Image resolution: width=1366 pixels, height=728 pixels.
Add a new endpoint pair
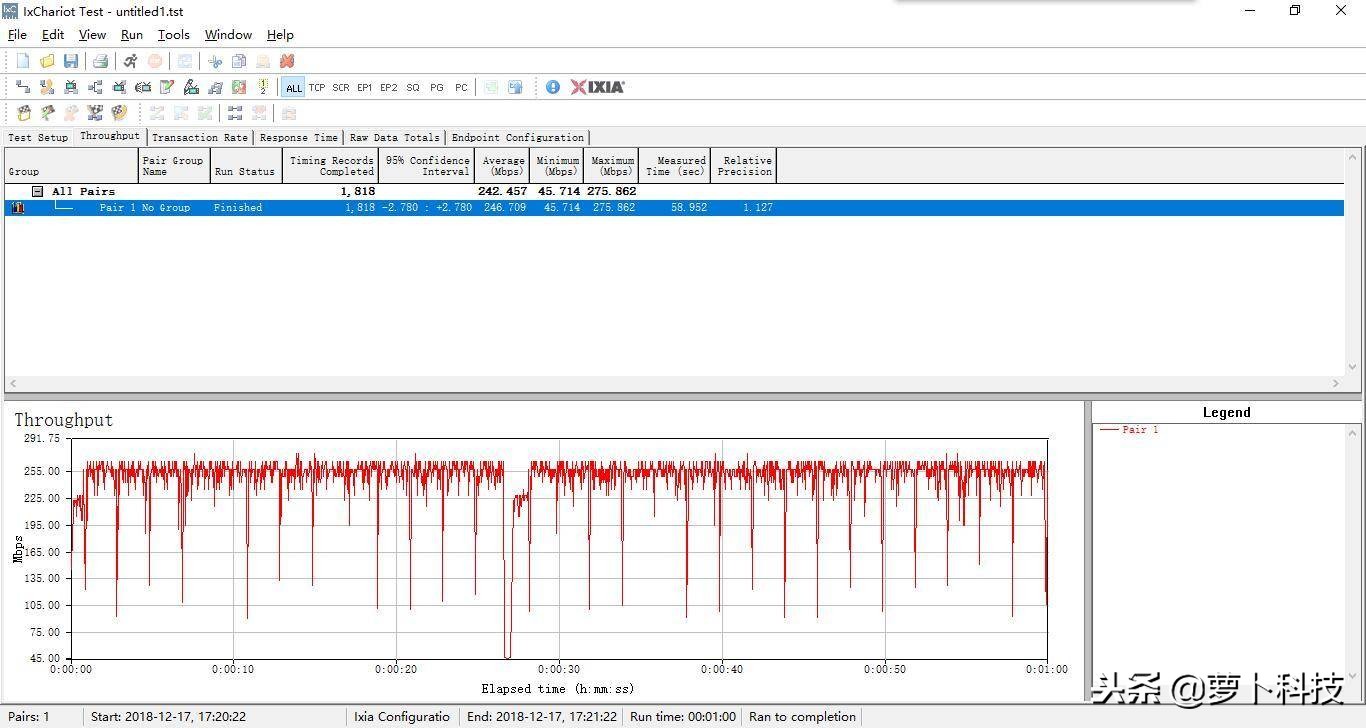coord(21,87)
